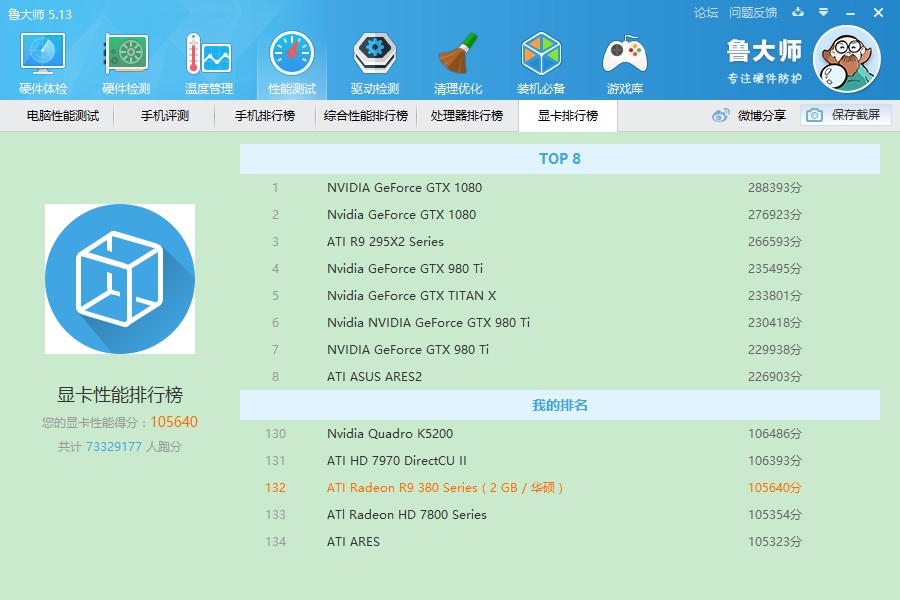Screen dimensions: 900x600
Task: Share via 微博分享 button
Action: click(x=749, y=115)
